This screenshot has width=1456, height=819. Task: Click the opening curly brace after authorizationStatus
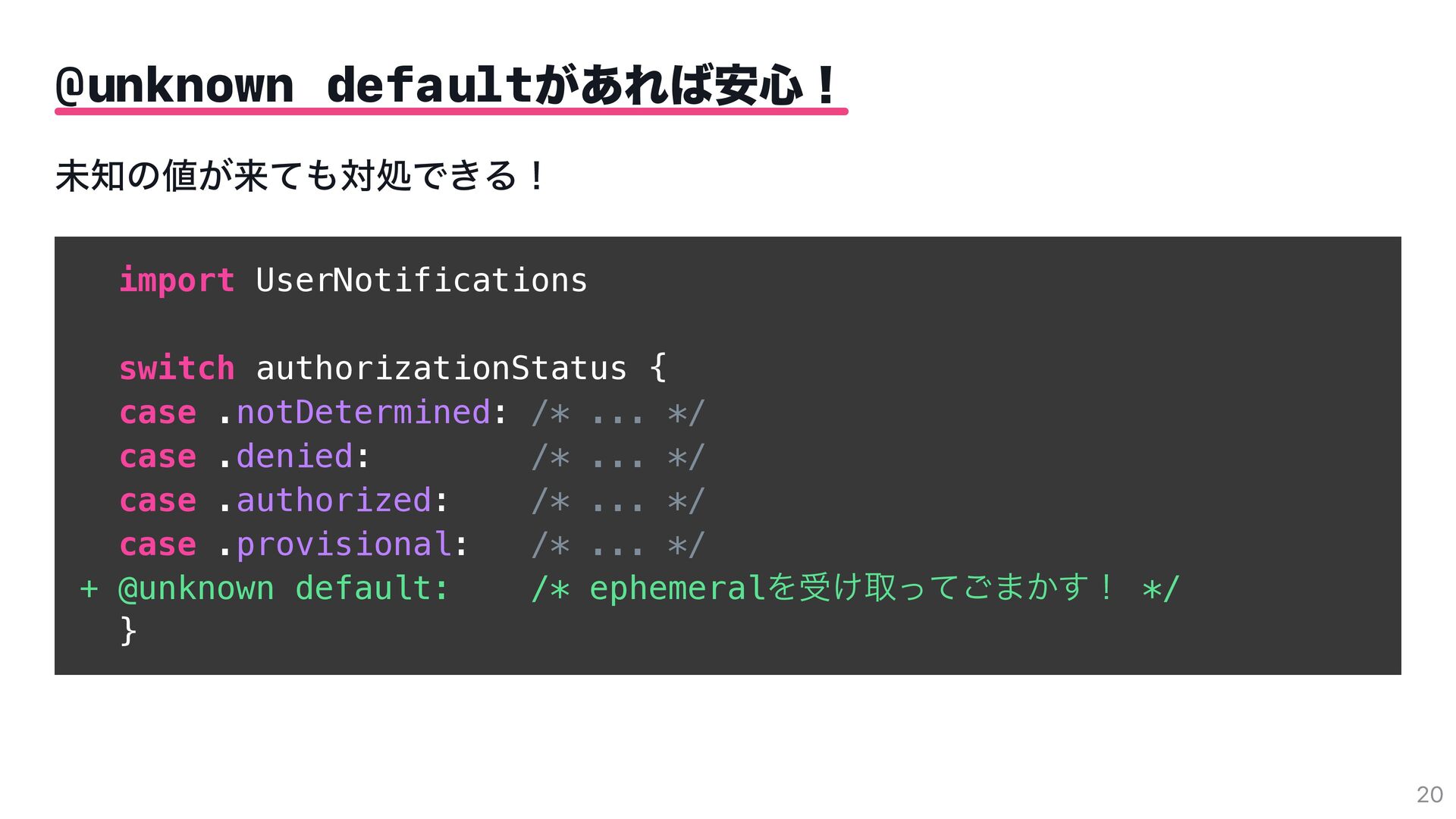tap(657, 368)
